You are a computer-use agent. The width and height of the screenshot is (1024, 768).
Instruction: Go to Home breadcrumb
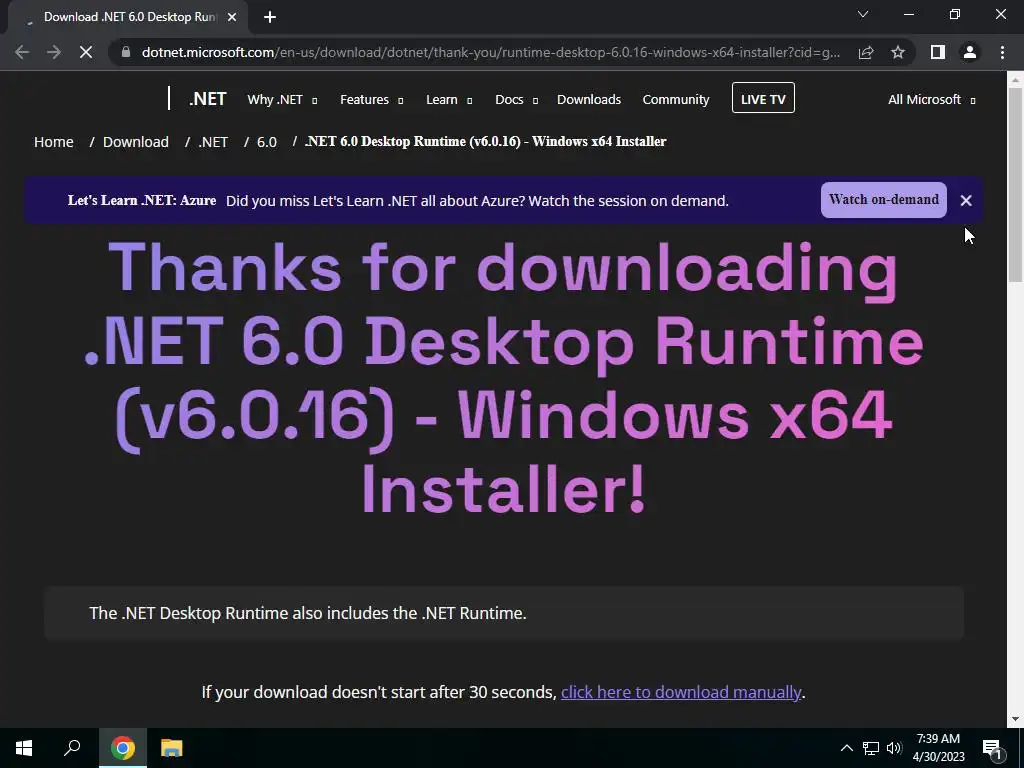(x=54, y=142)
